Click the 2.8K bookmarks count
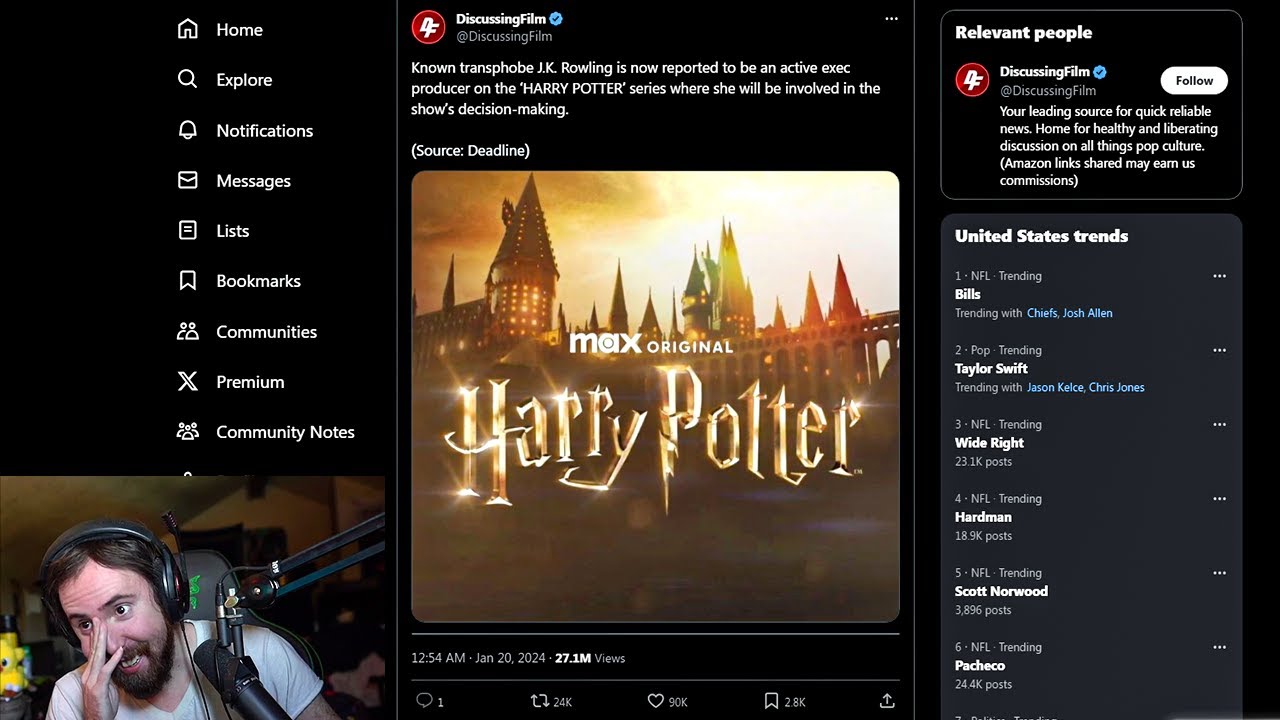 (x=795, y=702)
